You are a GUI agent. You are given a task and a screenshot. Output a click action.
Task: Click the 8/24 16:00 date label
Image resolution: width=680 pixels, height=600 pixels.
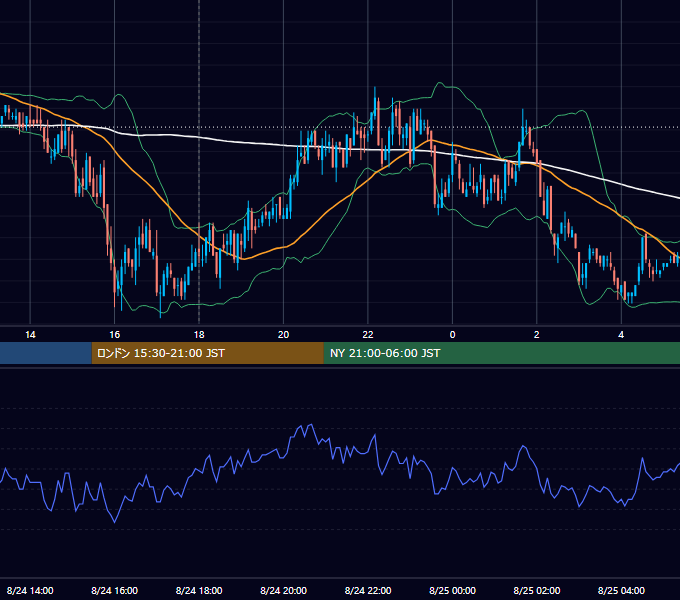tap(114, 590)
